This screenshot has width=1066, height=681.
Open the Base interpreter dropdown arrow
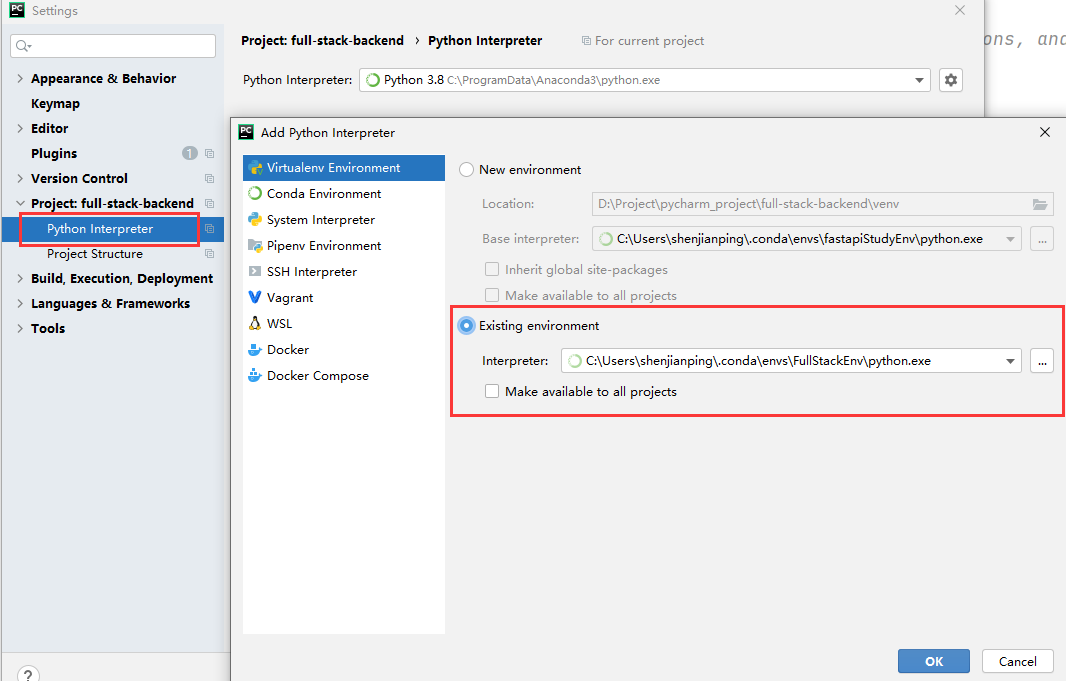click(x=1010, y=239)
